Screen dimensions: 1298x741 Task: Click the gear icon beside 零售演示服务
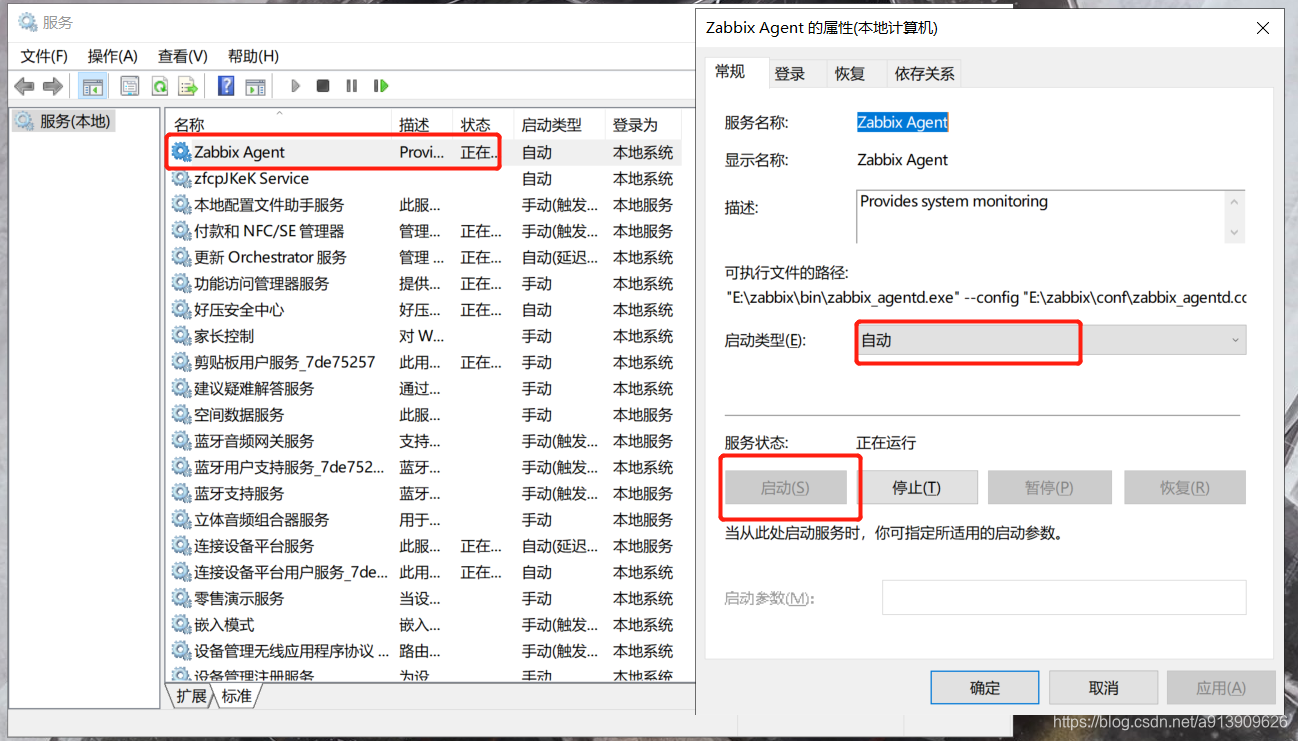[181, 599]
